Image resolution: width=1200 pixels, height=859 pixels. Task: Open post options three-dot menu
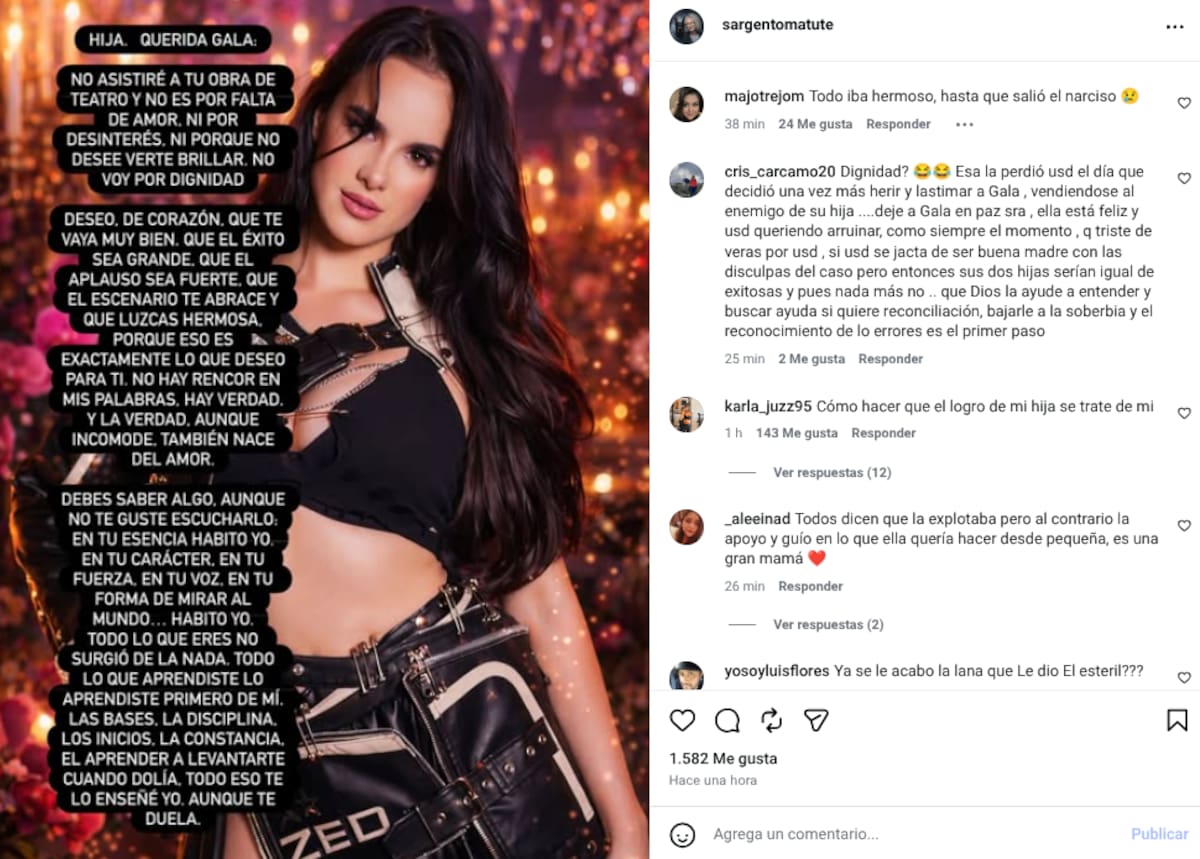click(1175, 26)
